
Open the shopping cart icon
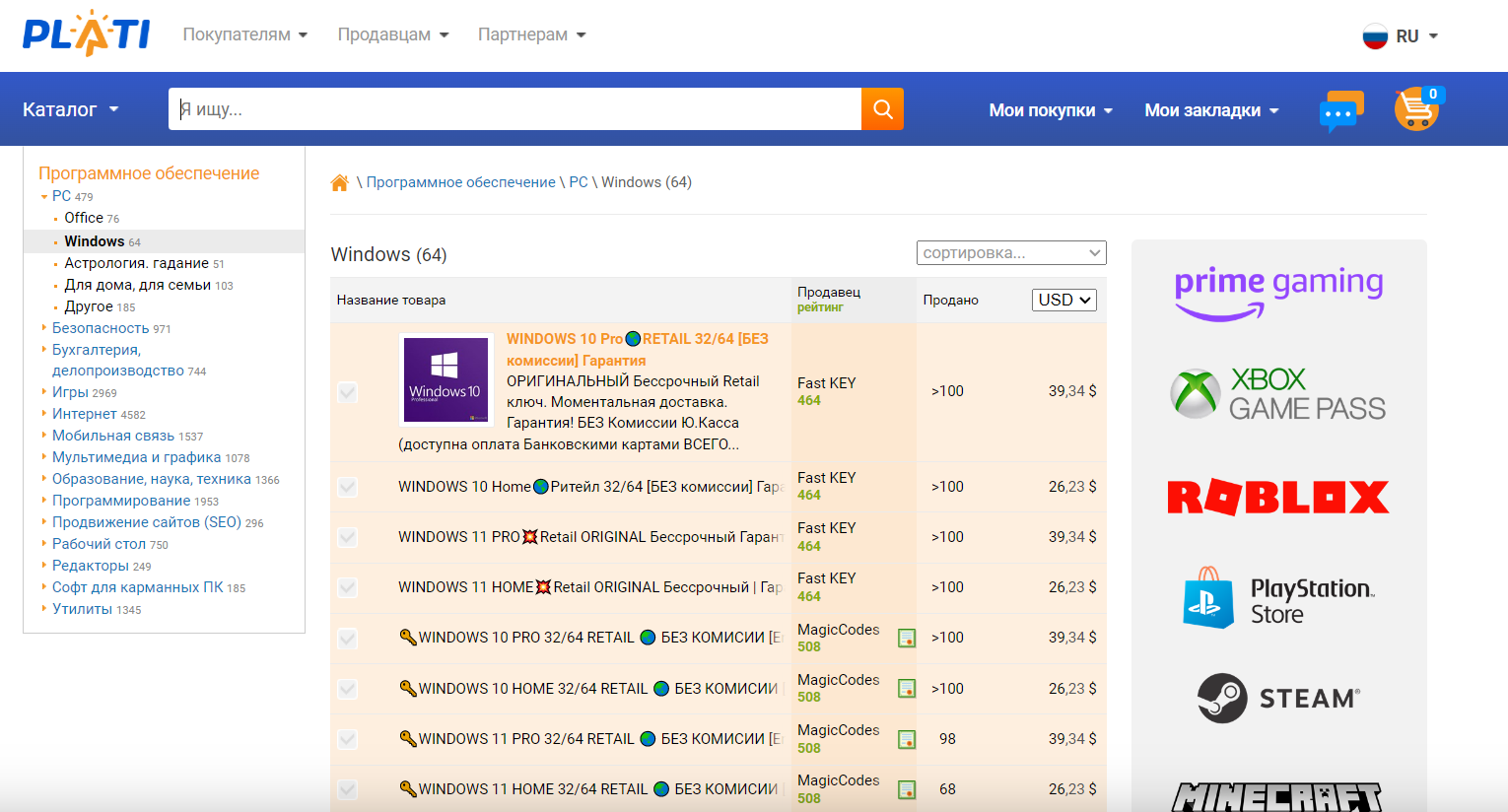pos(1418,108)
